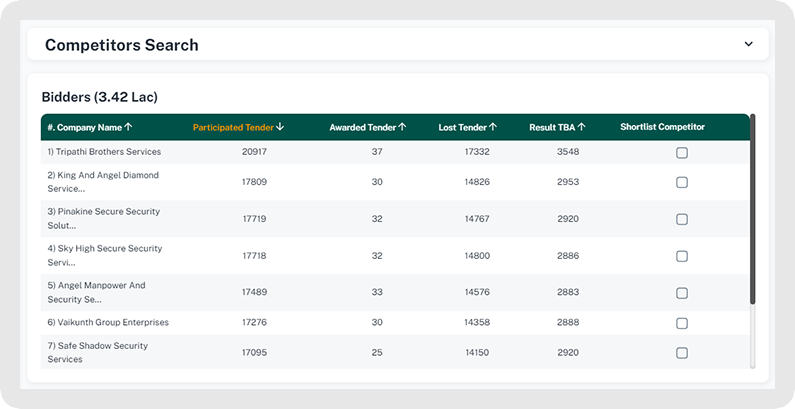The height and width of the screenshot is (409, 795).
Task: Sort Awarded Tender column using arrow
Action: click(x=402, y=127)
